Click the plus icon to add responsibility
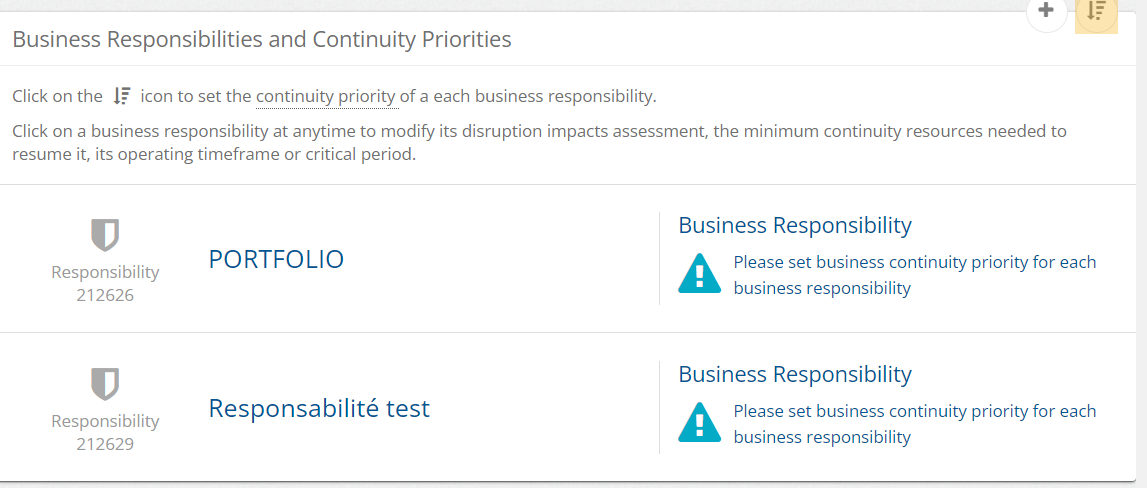The height and width of the screenshot is (488, 1147). pos(1046,12)
